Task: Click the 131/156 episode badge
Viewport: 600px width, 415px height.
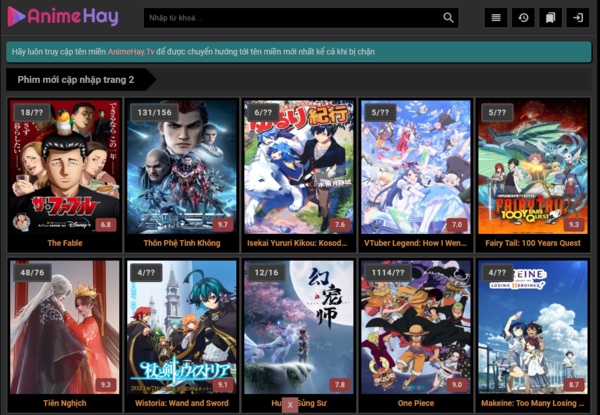Action: [155, 112]
